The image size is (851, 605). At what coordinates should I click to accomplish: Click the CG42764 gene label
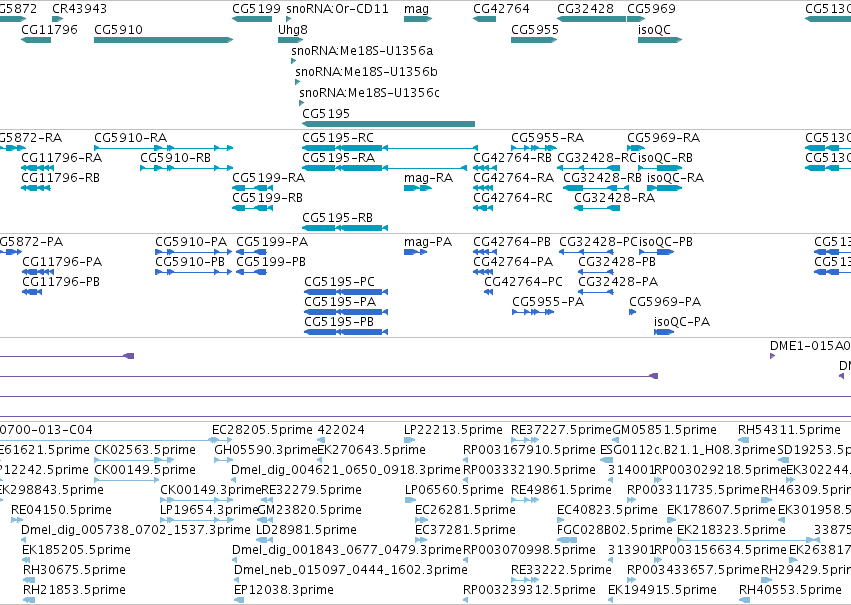pyautogui.click(x=501, y=9)
